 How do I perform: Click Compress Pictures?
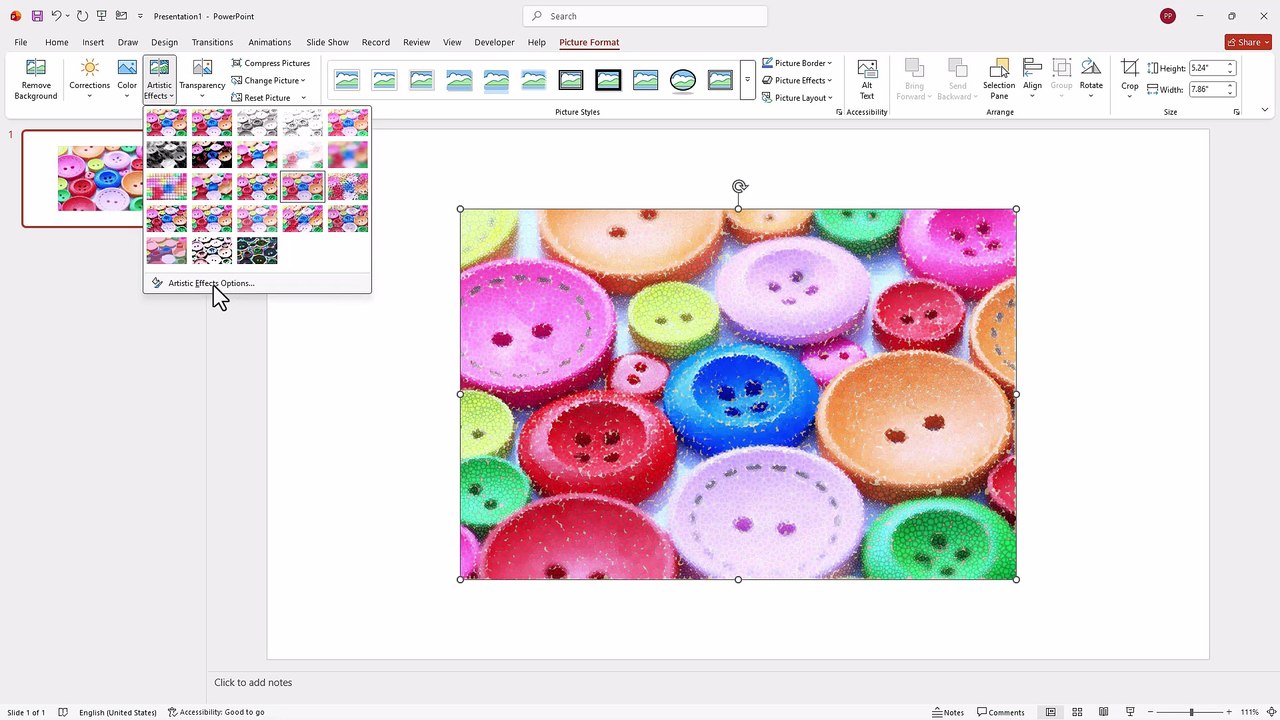click(x=270, y=63)
